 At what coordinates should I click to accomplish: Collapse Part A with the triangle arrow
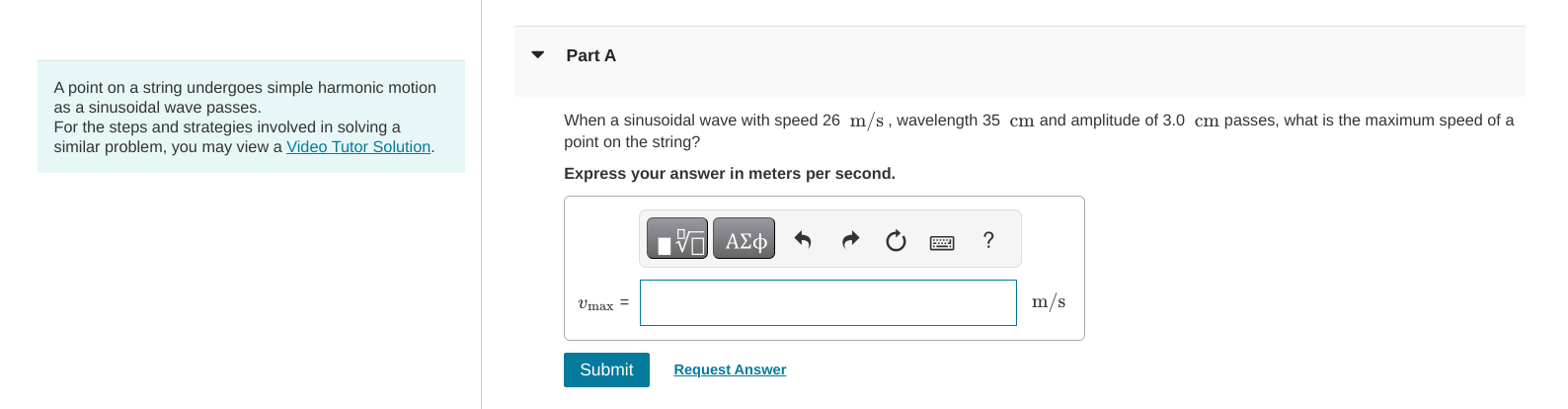[x=538, y=55]
